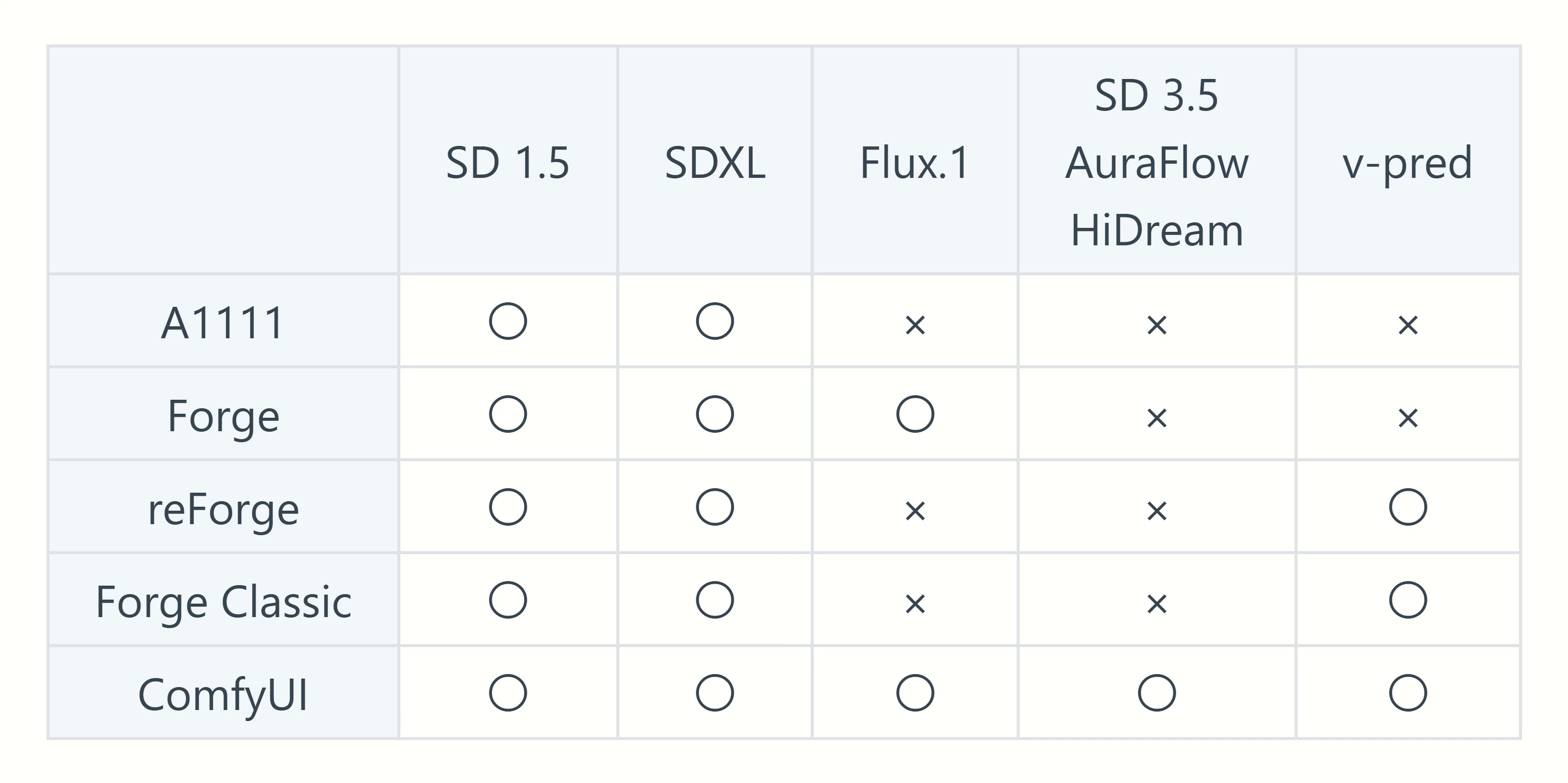Select the SD 3.5 AuraFlow HiDream header
1568x783 pixels.
pyautogui.click(x=1157, y=163)
